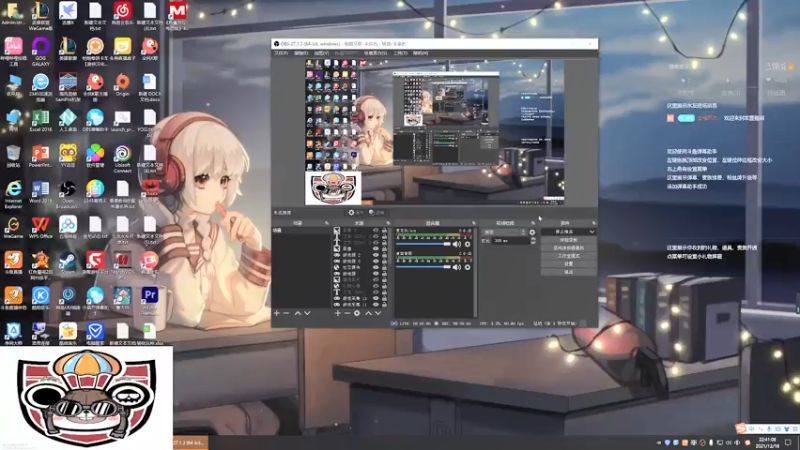
Task: Click the 启动虚拟摄像机 button
Action: click(x=568, y=248)
